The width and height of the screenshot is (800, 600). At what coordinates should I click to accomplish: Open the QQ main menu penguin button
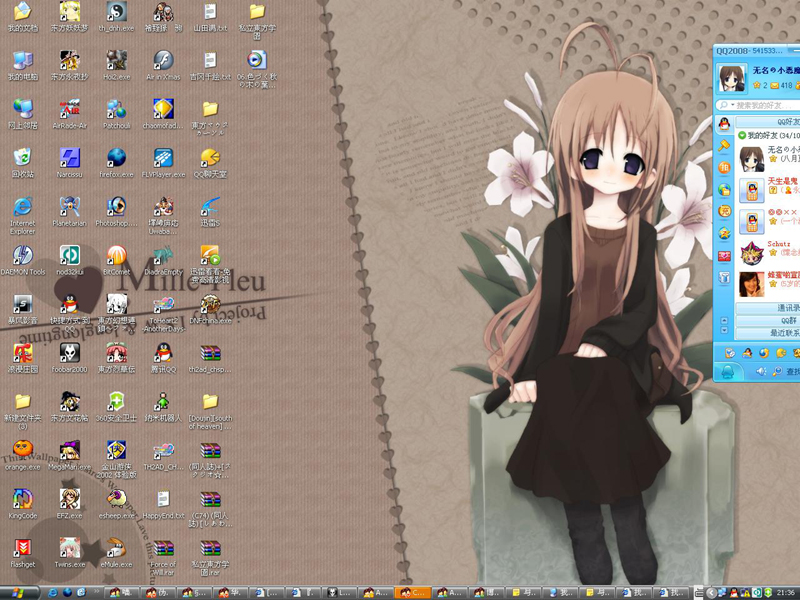pos(727,371)
